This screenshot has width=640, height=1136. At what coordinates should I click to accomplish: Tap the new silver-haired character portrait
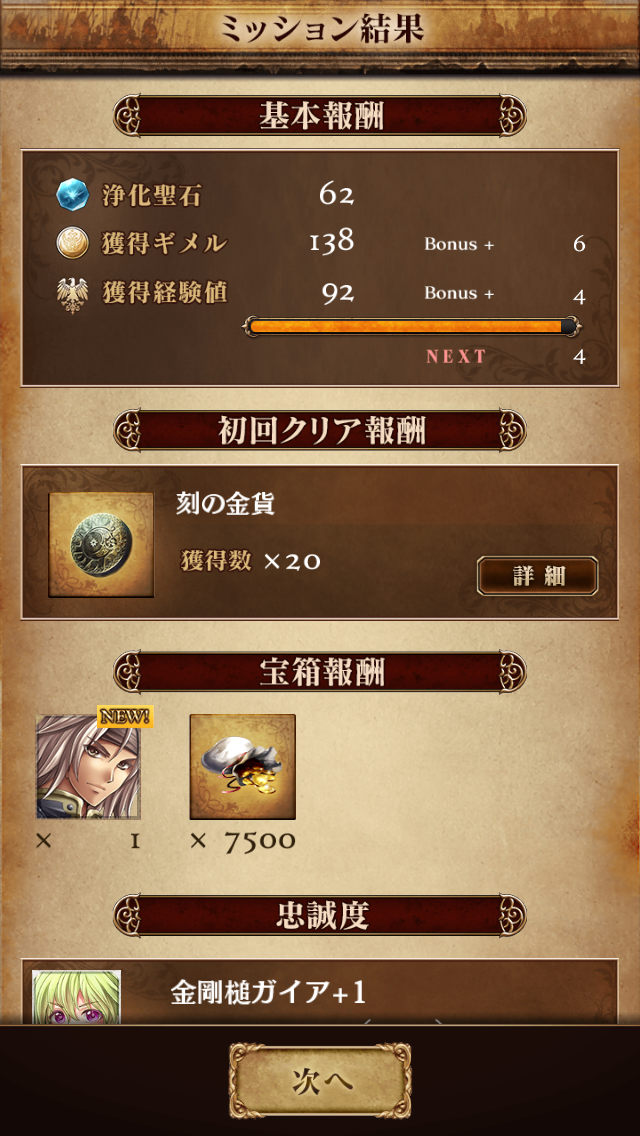tap(88, 767)
